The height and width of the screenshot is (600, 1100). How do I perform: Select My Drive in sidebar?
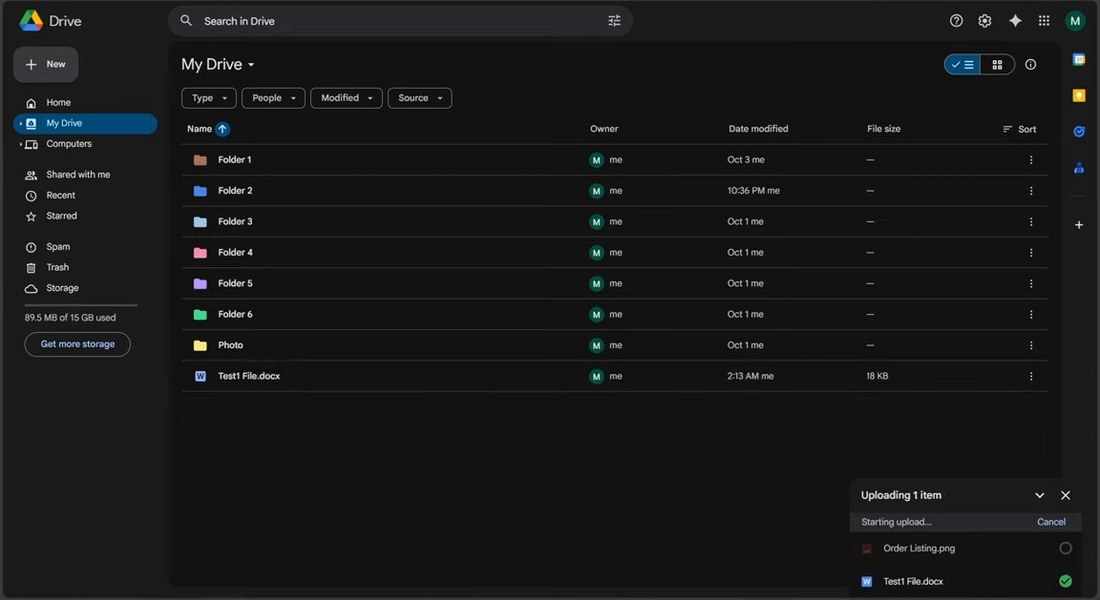[85, 124]
